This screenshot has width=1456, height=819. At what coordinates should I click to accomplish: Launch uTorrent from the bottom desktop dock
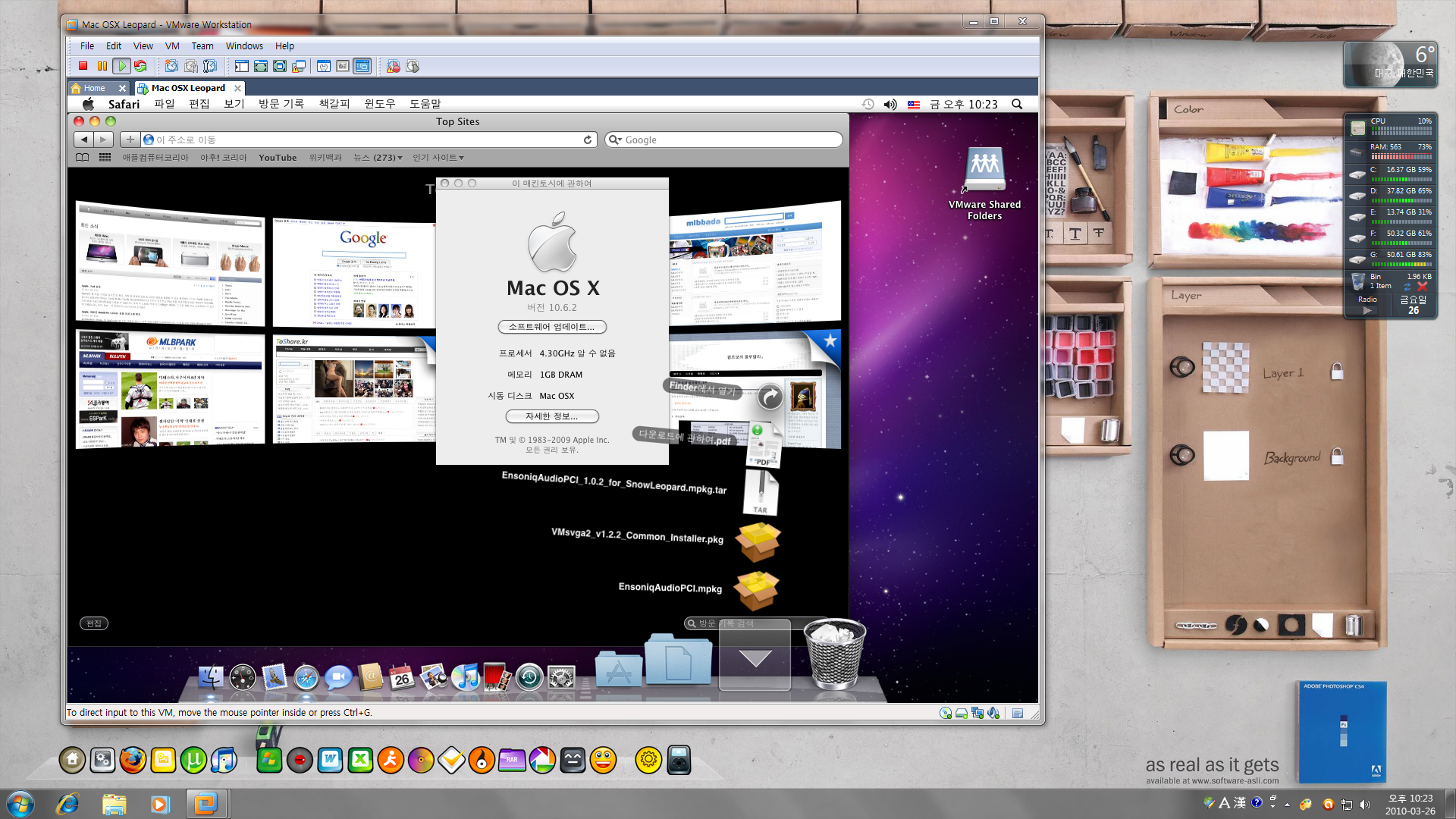click(x=193, y=759)
